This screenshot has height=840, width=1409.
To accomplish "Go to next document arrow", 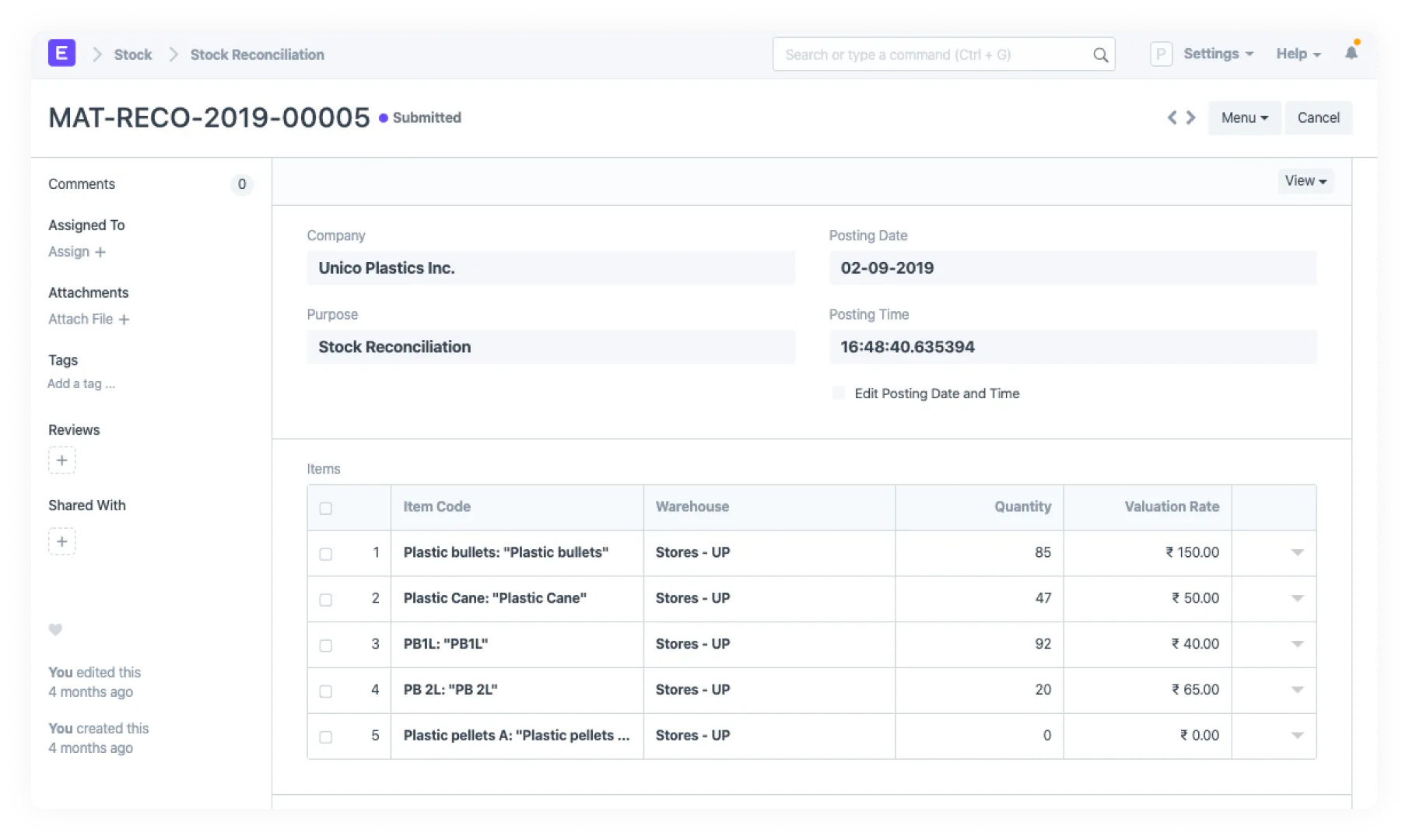I will tap(1191, 117).
